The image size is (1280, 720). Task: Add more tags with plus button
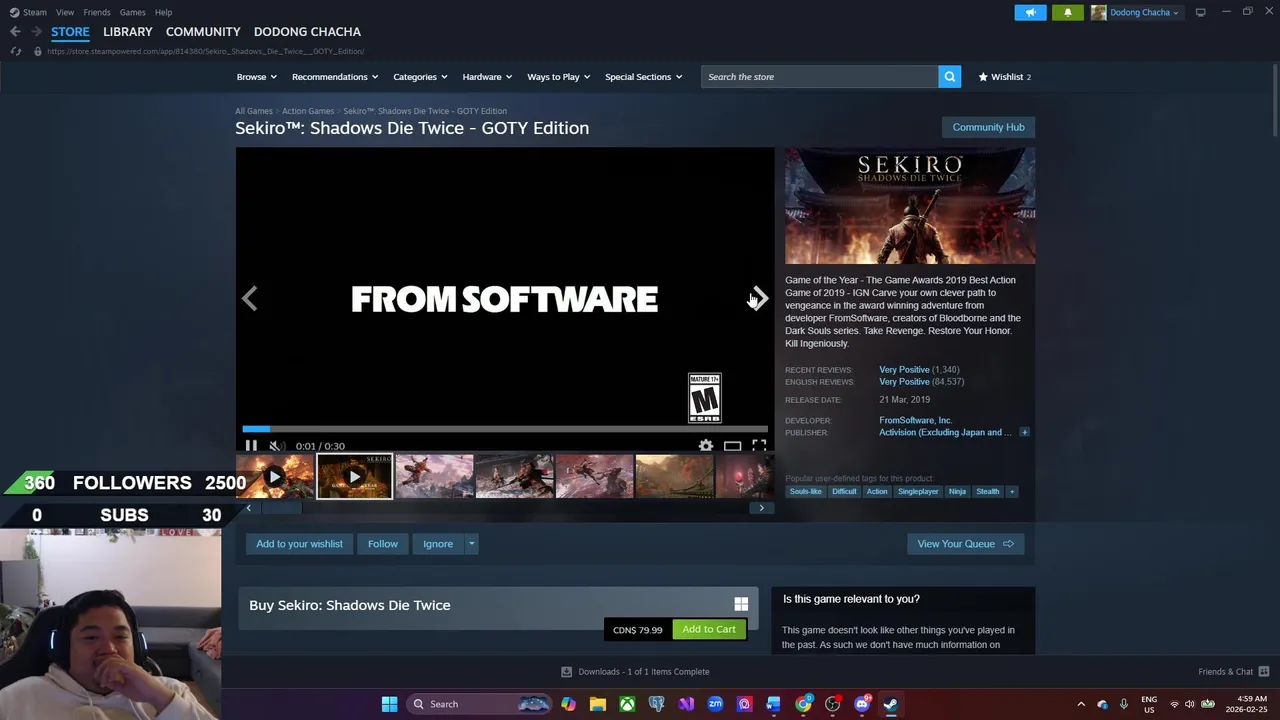(x=1011, y=491)
